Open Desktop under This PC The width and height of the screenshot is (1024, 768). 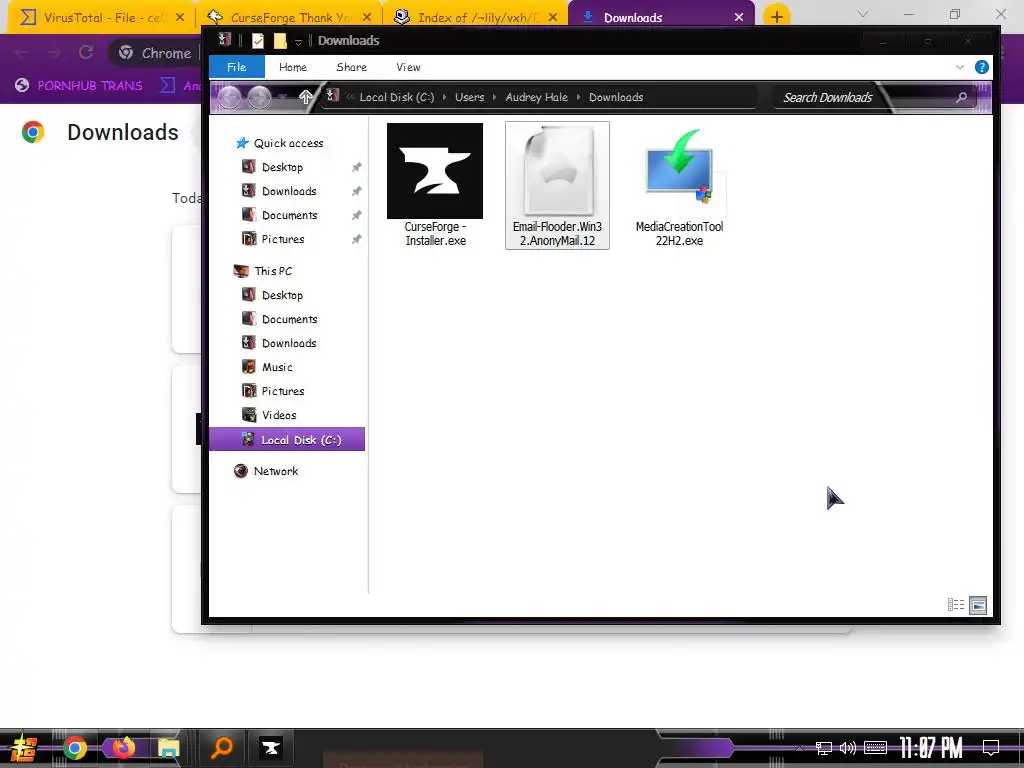tap(282, 295)
